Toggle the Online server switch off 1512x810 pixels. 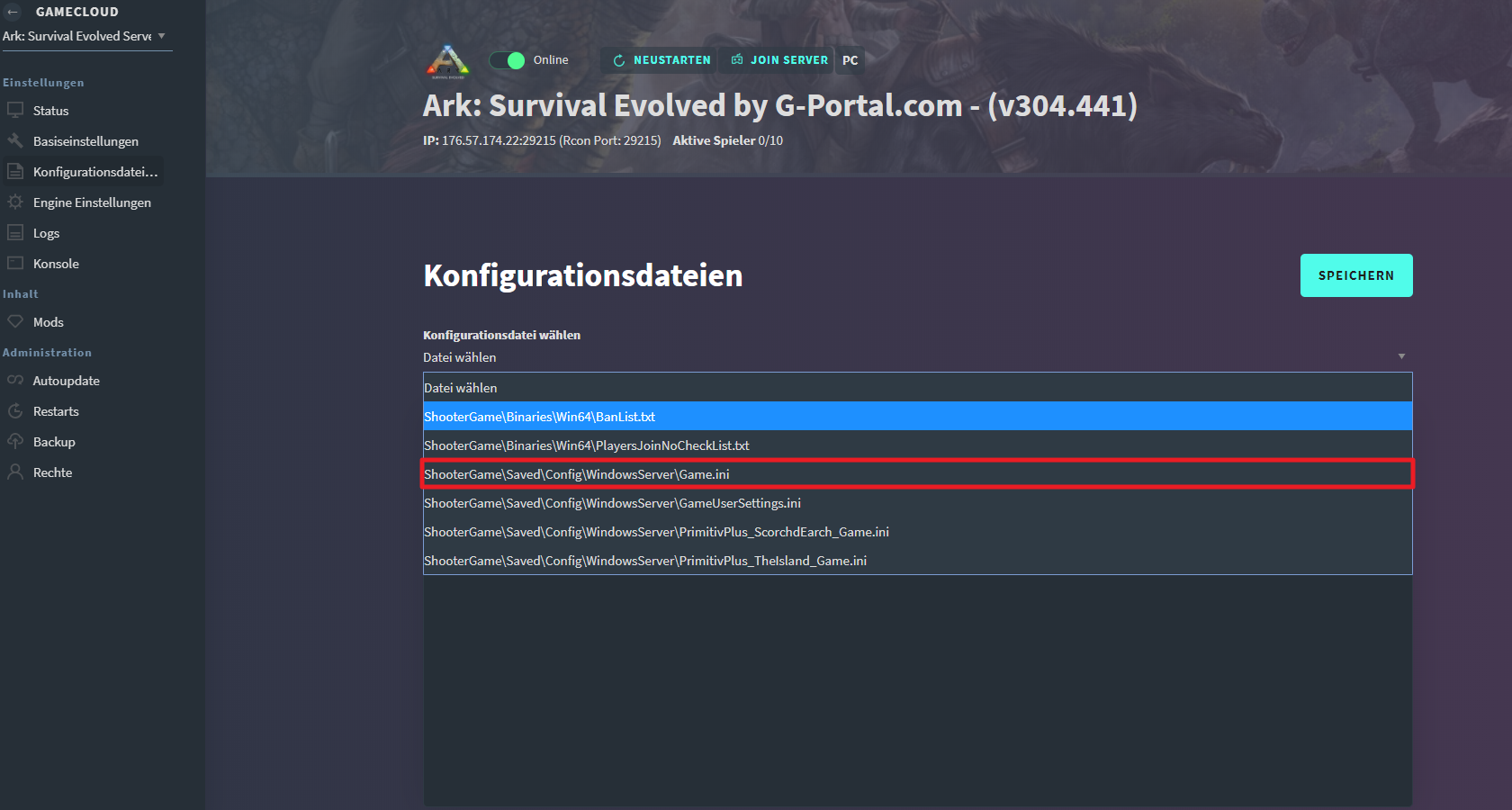(x=508, y=60)
